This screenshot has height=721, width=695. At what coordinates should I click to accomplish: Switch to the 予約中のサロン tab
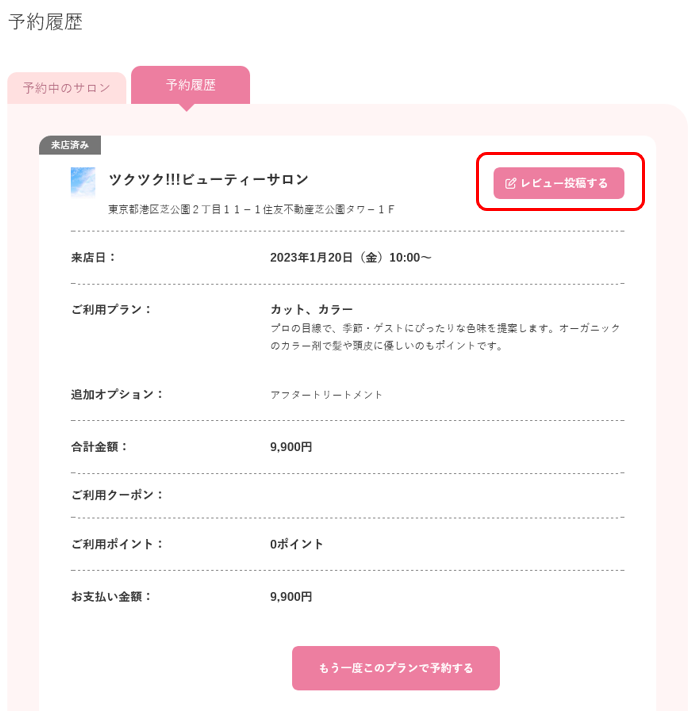click(x=67, y=88)
